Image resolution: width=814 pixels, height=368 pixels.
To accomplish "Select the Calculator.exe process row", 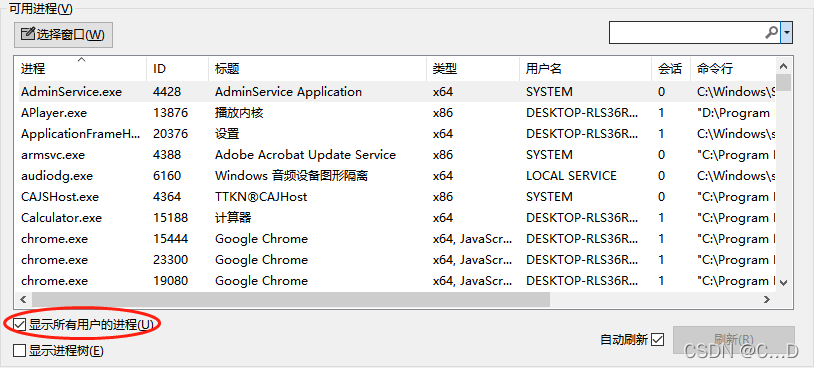I will click(x=397, y=217).
